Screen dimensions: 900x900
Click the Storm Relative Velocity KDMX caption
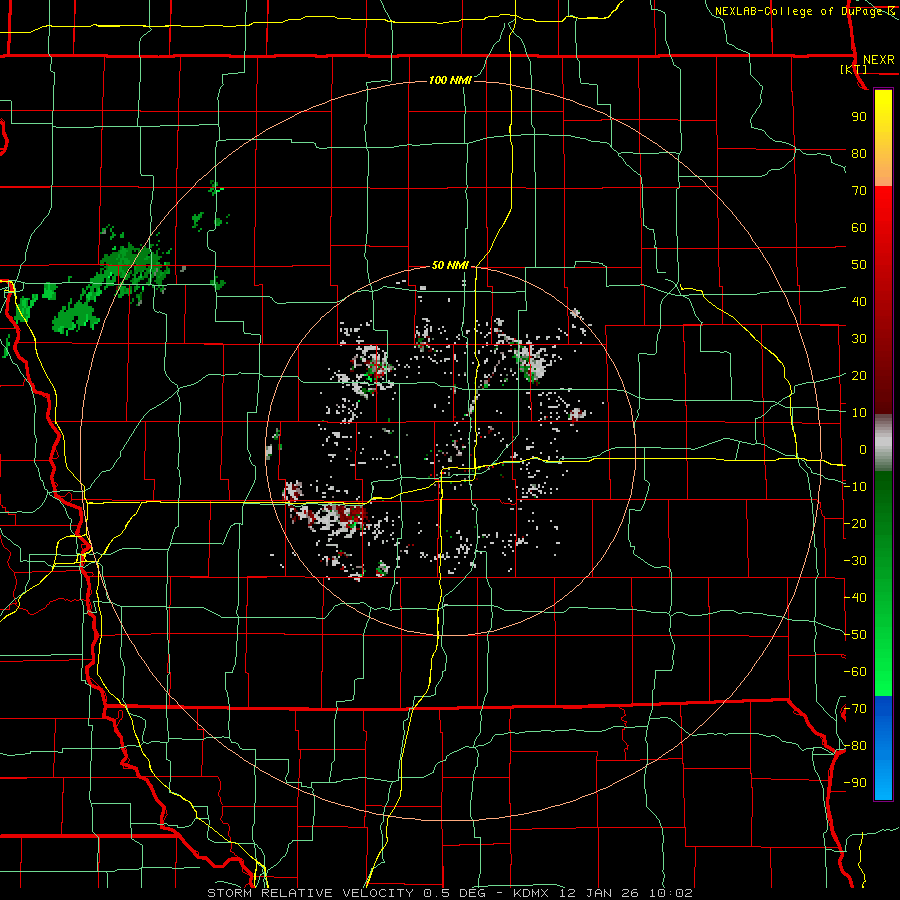point(449,893)
